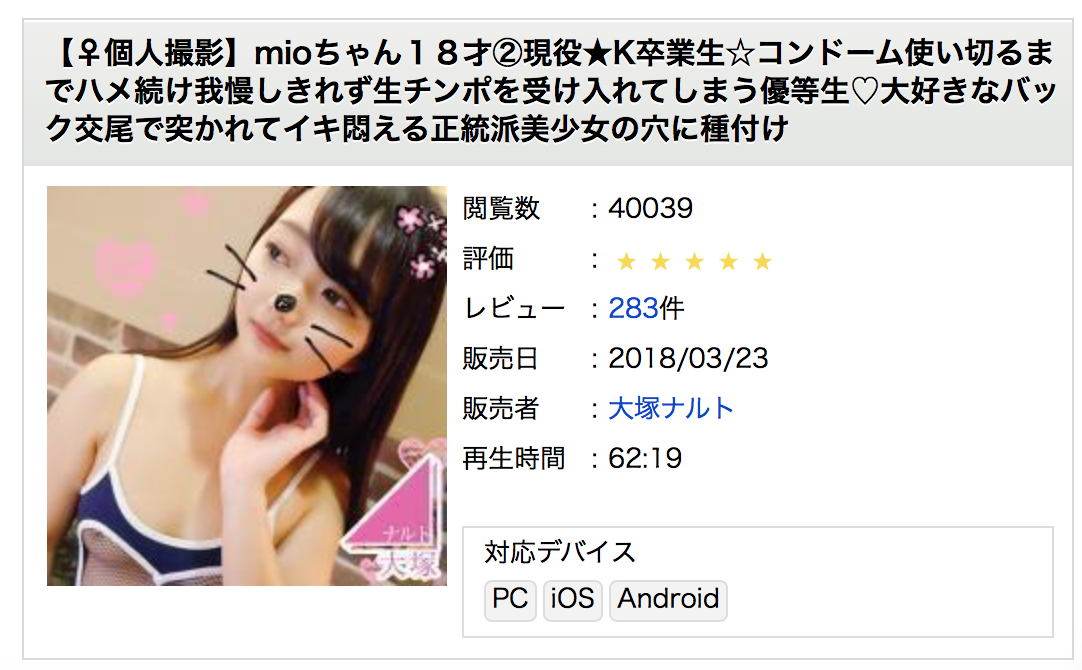Click the 対応デバイス section heading

[560, 553]
